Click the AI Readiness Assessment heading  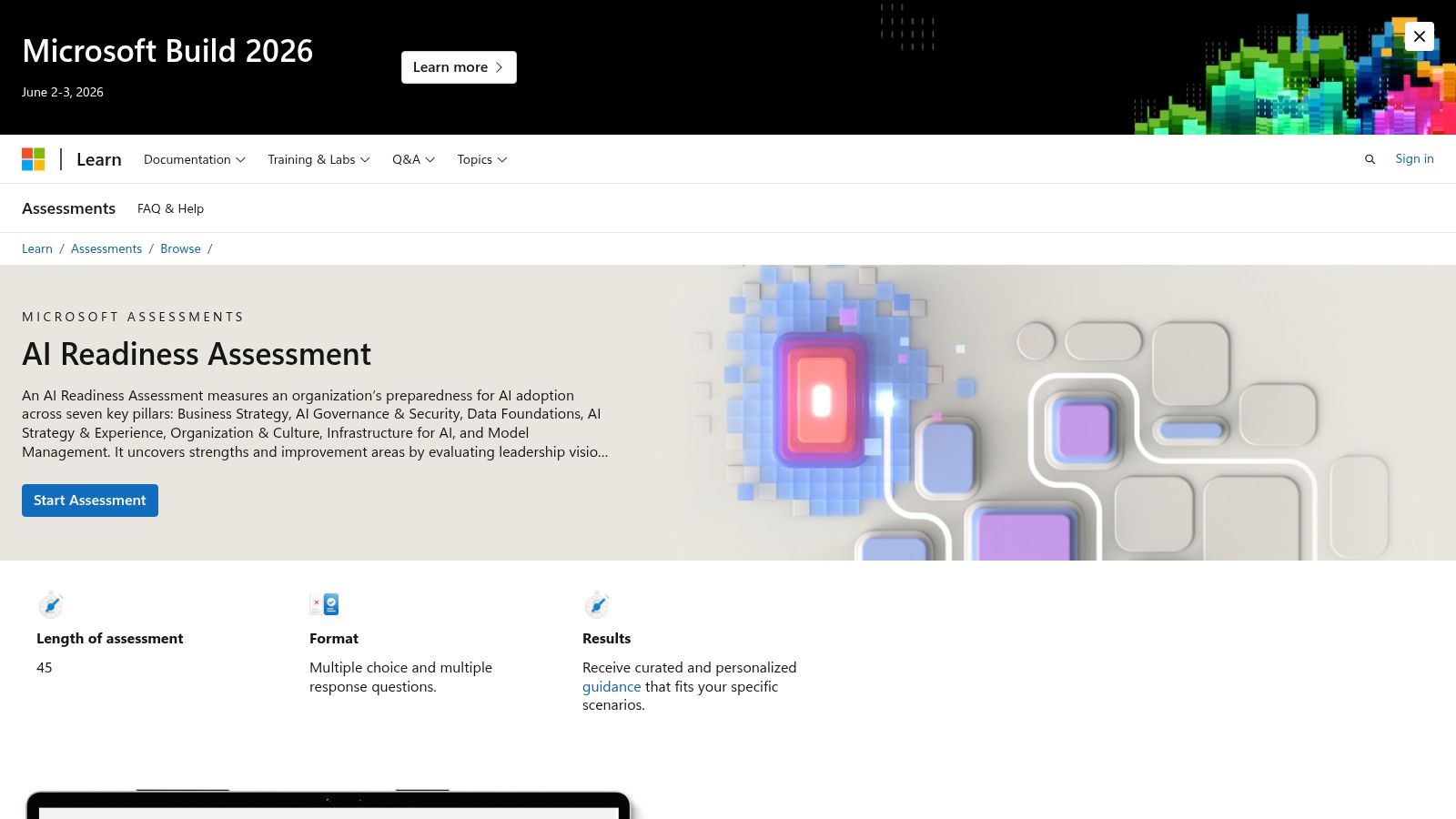click(197, 354)
